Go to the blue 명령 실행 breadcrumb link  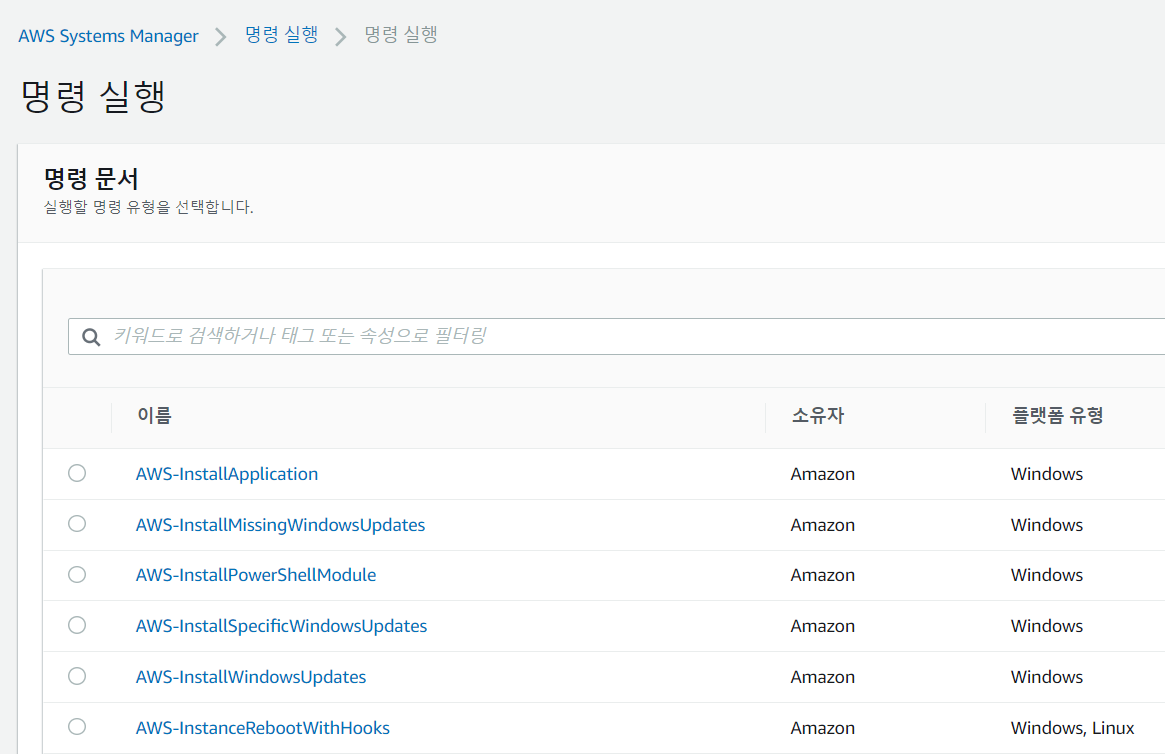click(x=282, y=34)
